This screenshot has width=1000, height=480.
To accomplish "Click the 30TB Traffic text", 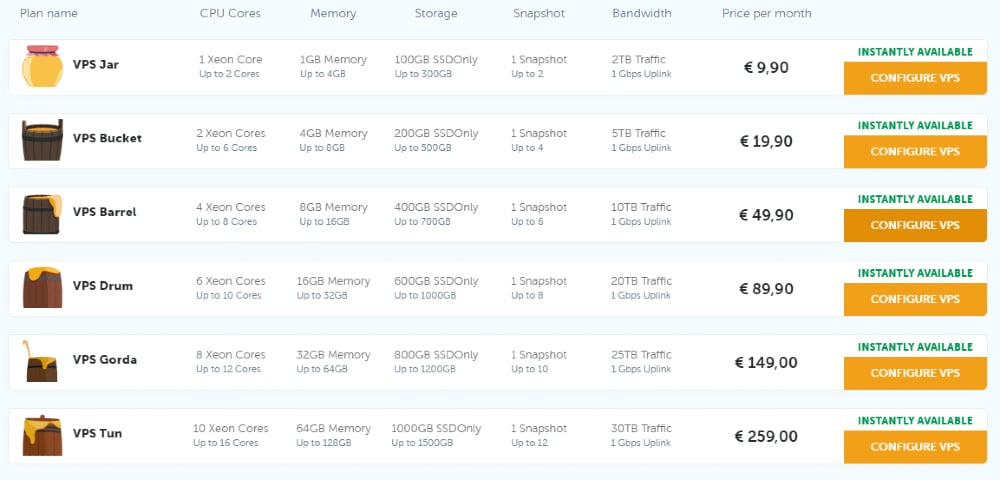I will [642, 428].
